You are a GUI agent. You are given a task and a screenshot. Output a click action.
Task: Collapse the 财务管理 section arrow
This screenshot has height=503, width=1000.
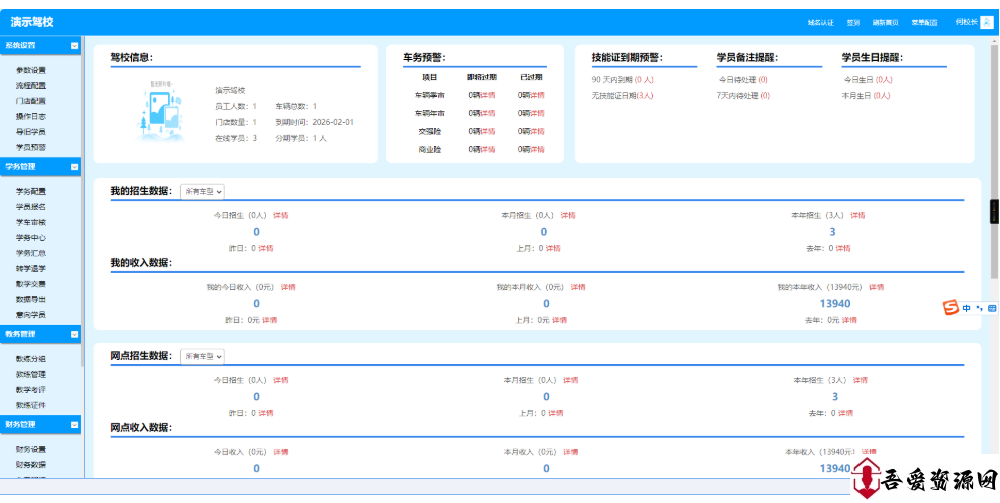pyautogui.click(x=75, y=425)
